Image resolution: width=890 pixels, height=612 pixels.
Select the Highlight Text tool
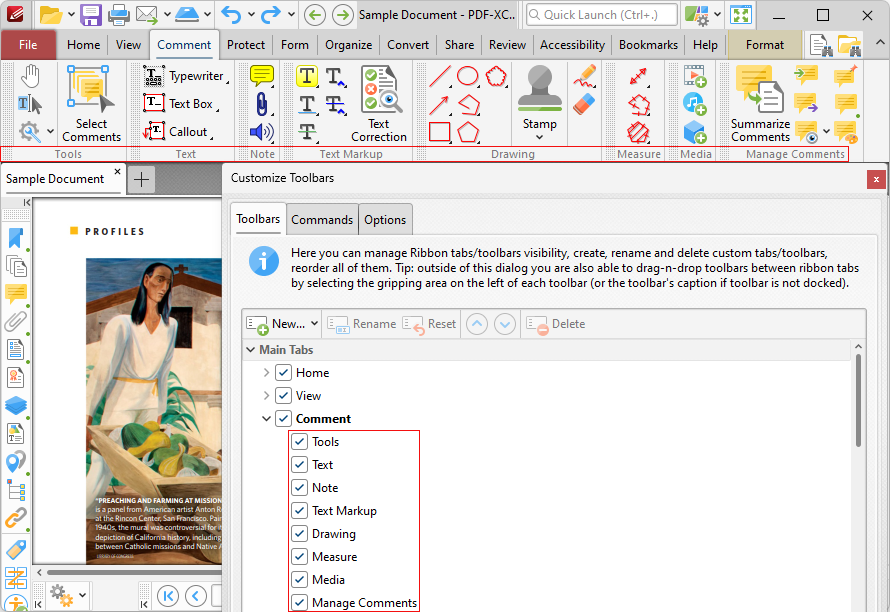(307, 76)
